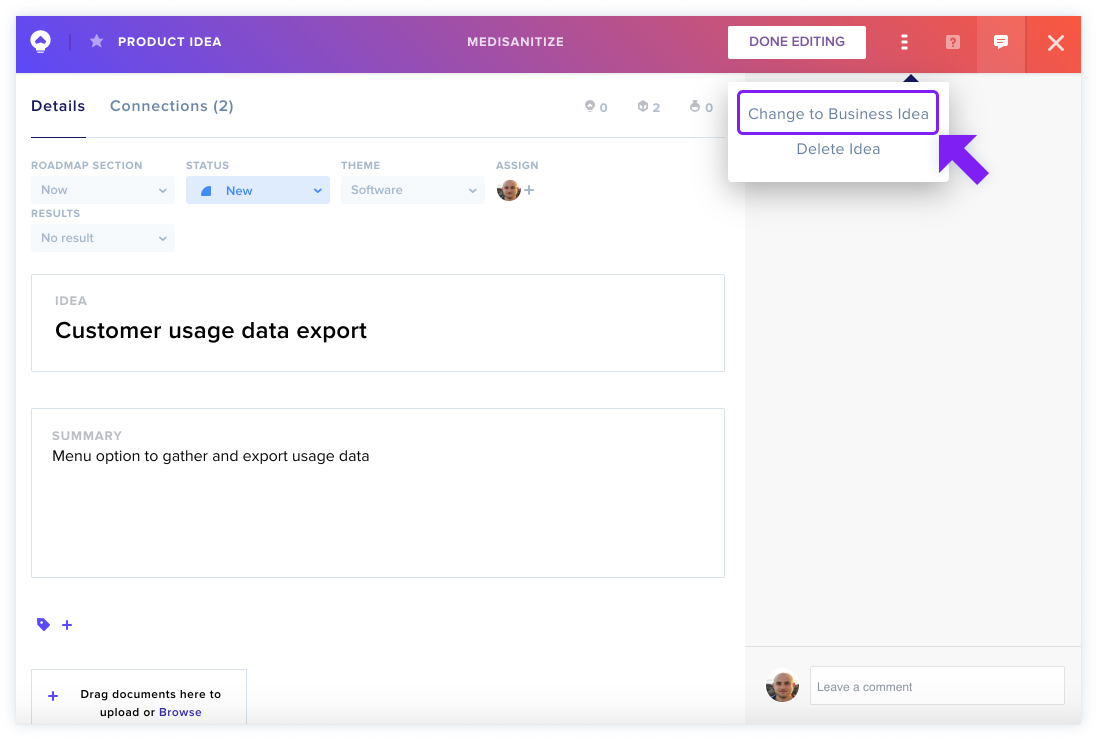The image size is (1097, 740).
Task: Choose Delete Idea from the menu
Action: click(838, 149)
